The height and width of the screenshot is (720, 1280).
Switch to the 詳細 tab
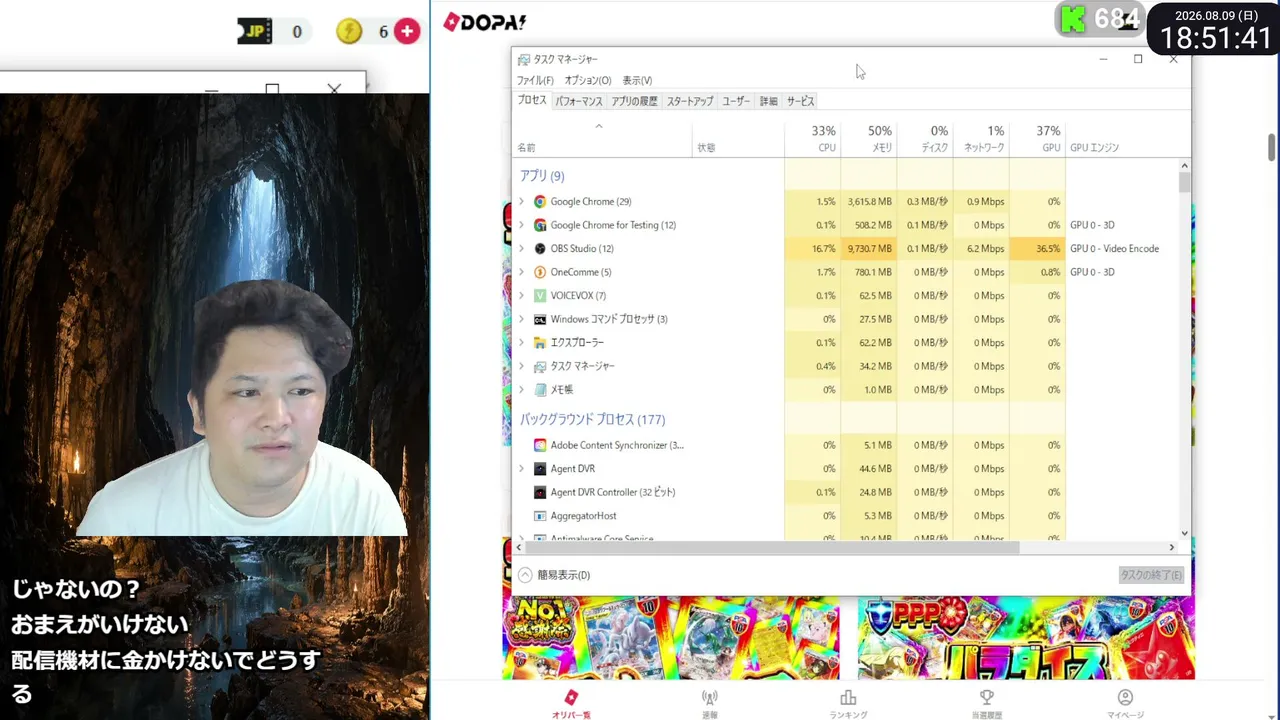tap(768, 101)
